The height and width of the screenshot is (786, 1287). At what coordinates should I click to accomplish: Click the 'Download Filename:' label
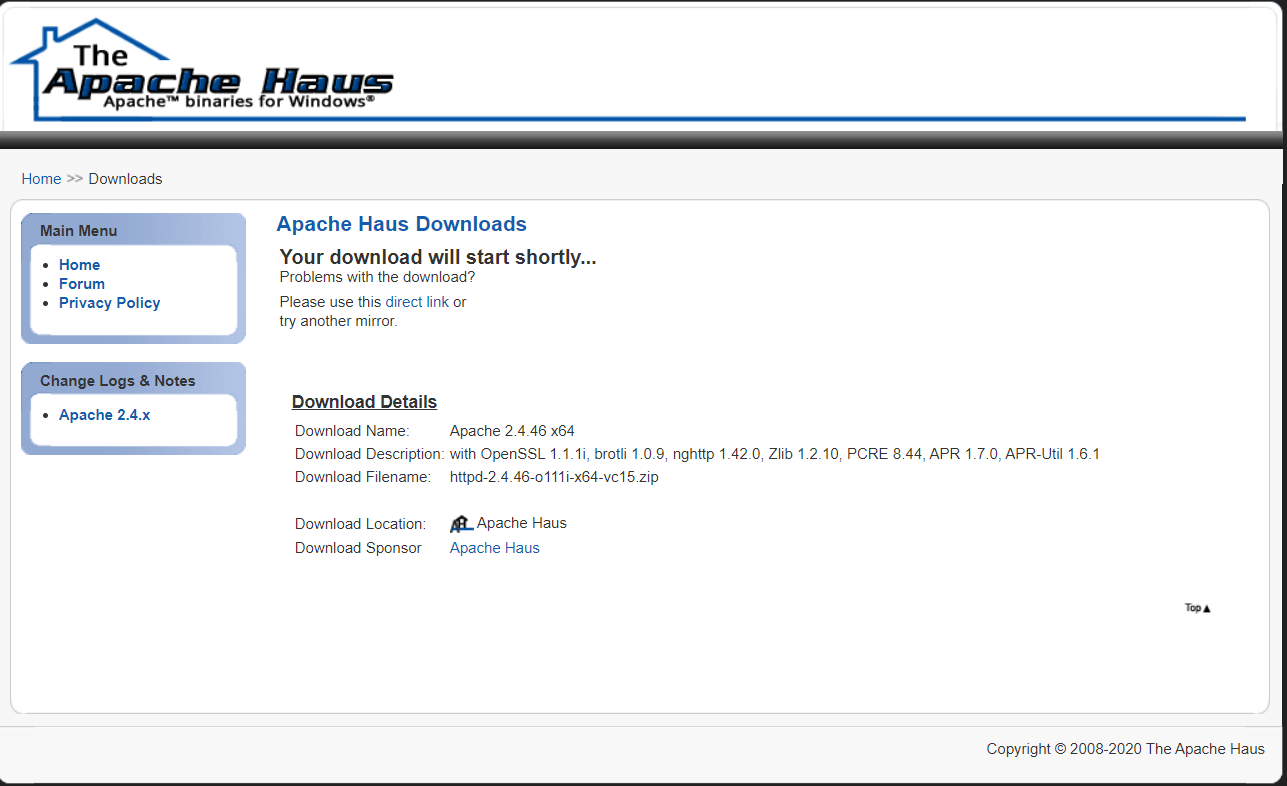[x=362, y=477]
